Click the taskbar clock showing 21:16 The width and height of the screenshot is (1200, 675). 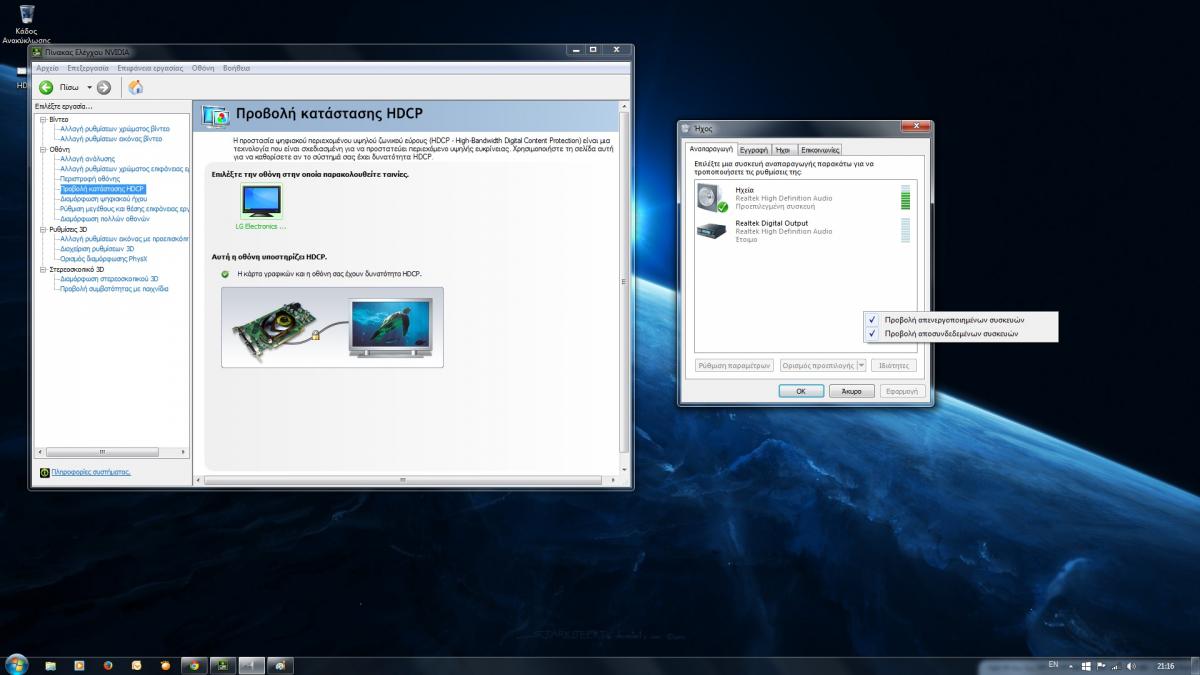(1166, 665)
